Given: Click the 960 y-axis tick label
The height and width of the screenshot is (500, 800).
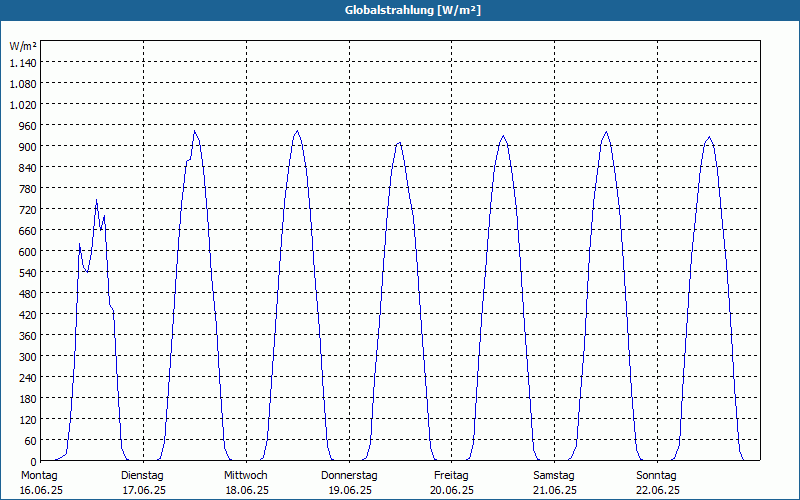Looking at the screenshot, I should 29,126.
